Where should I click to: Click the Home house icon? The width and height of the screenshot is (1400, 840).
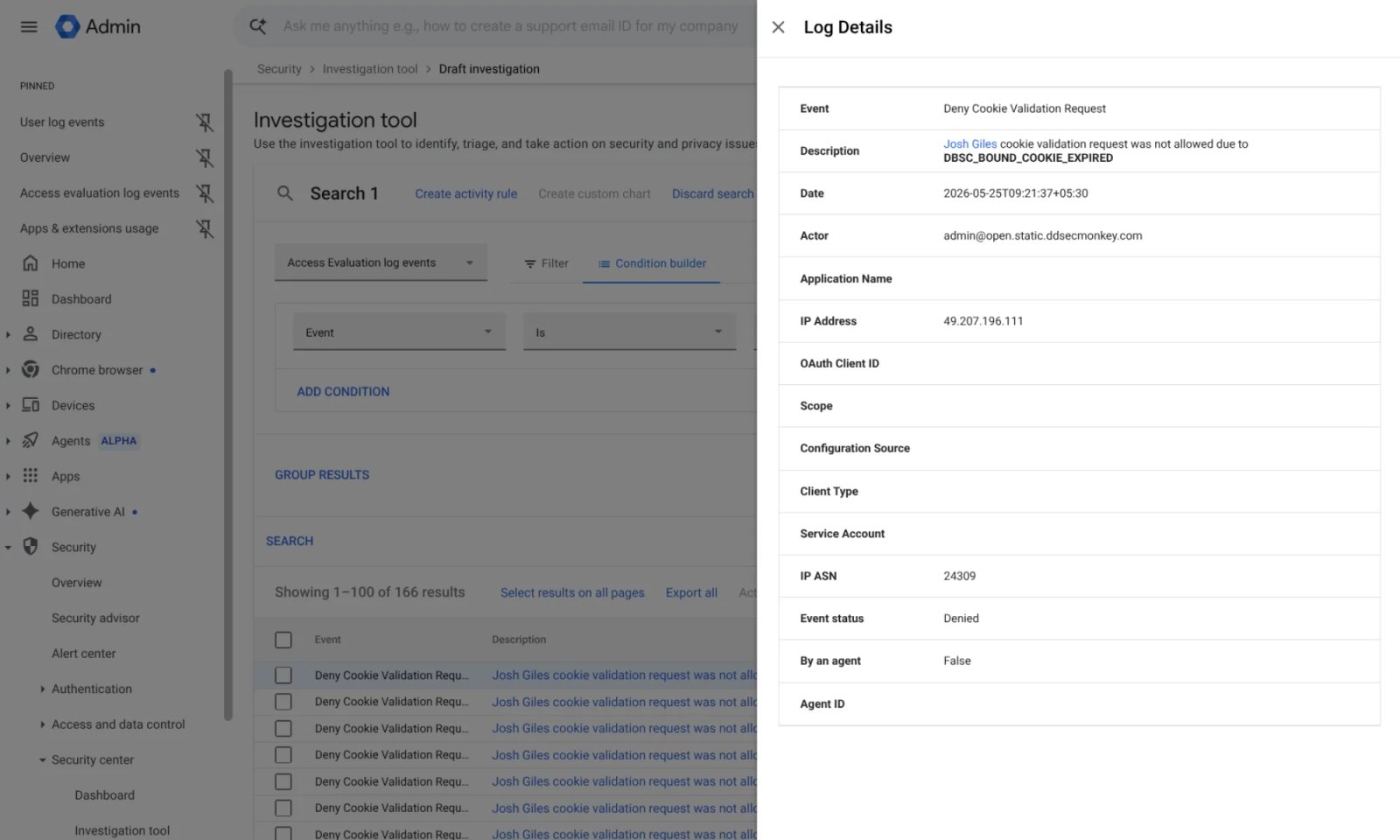point(31,263)
